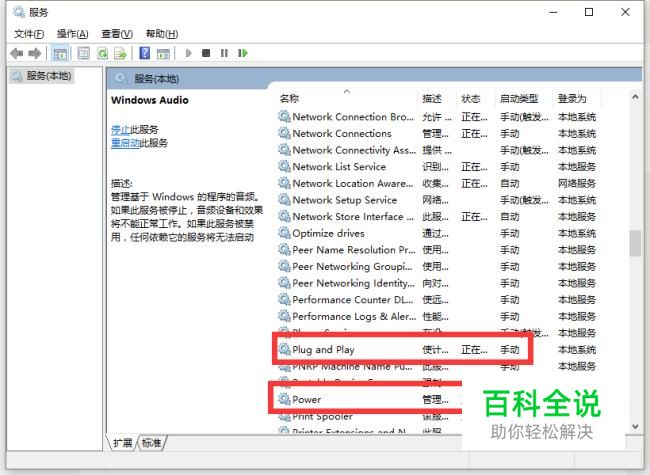Image resolution: width=650 pixels, height=475 pixels.
Task: Restart the service with restart icon
Action: point(243,53)
